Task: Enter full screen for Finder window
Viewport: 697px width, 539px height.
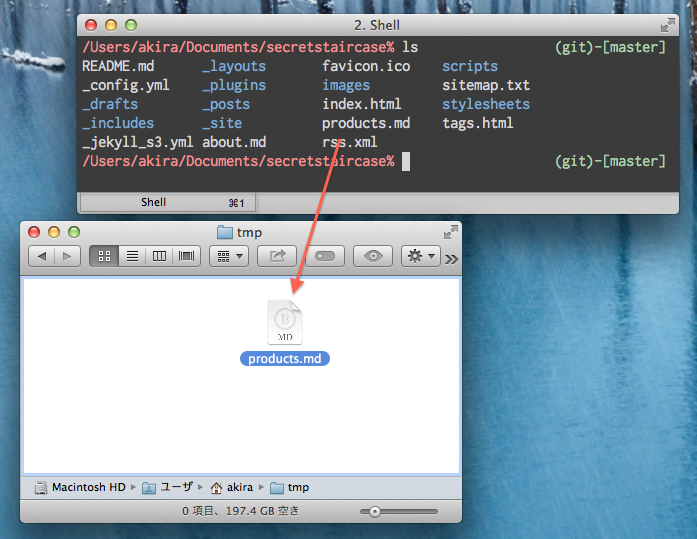Action: (451, 232)
